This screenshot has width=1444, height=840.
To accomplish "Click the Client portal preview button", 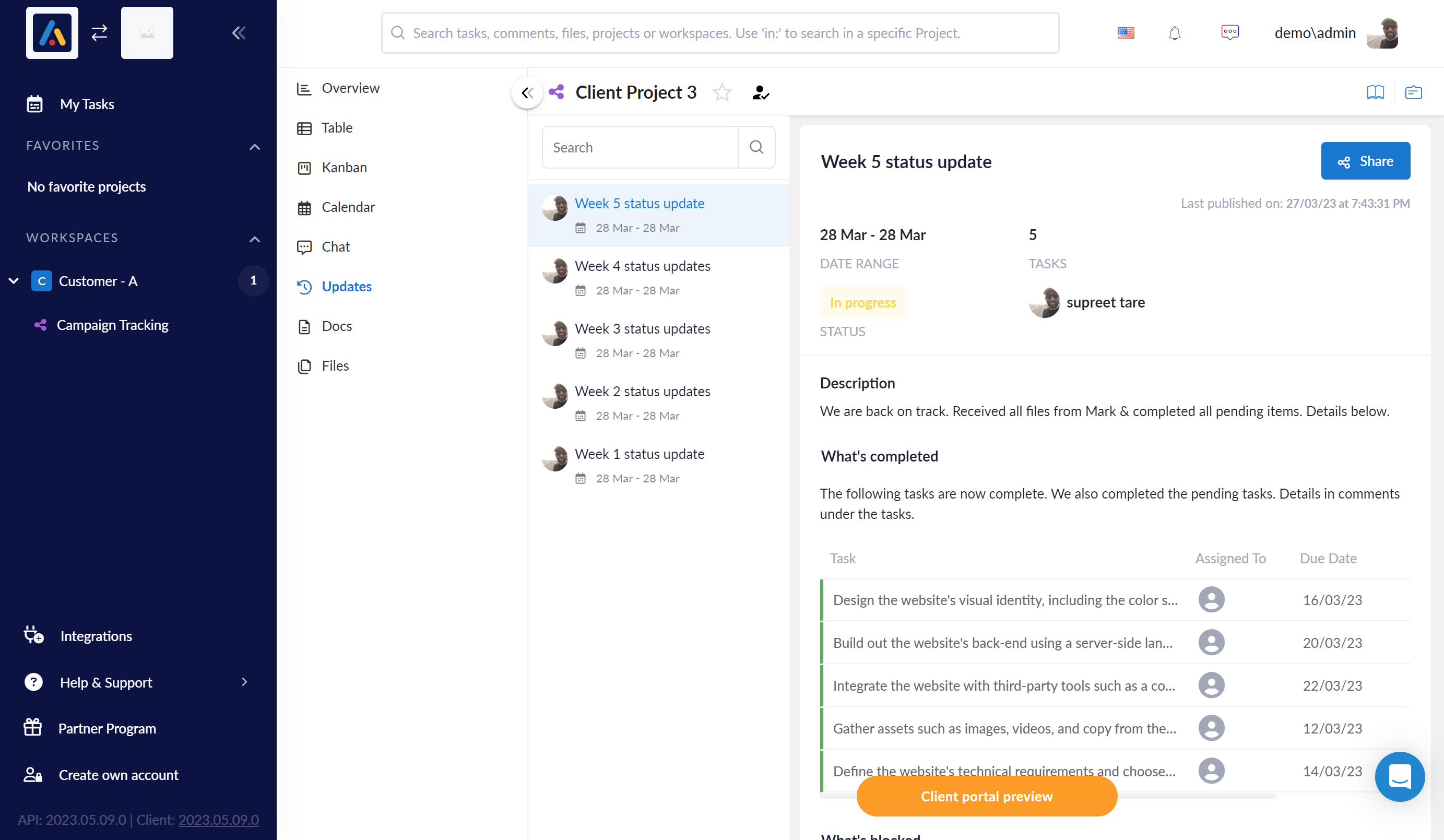I will [986, 796].
